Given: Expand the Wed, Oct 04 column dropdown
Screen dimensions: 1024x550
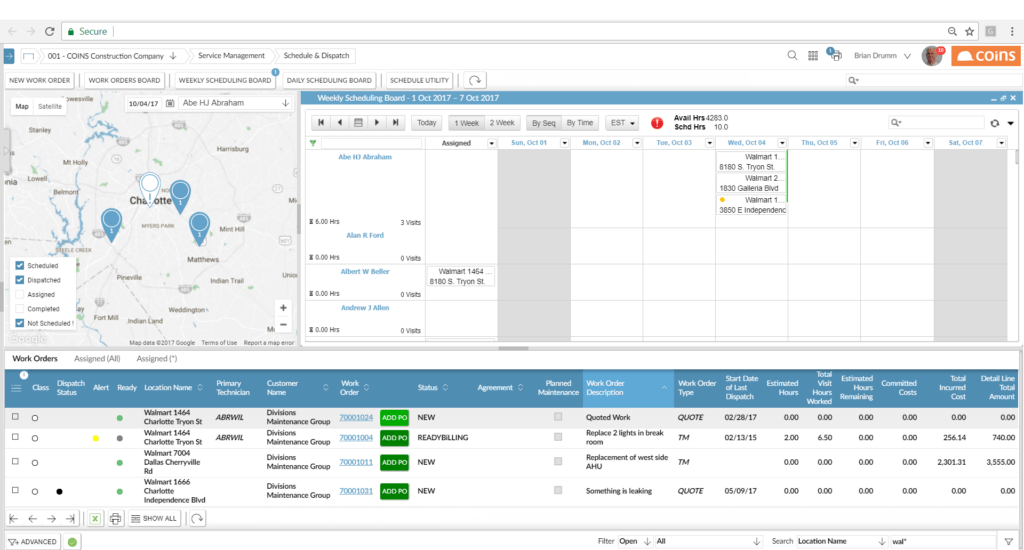Looking at the screenshot, I should (x=782, y=143).
